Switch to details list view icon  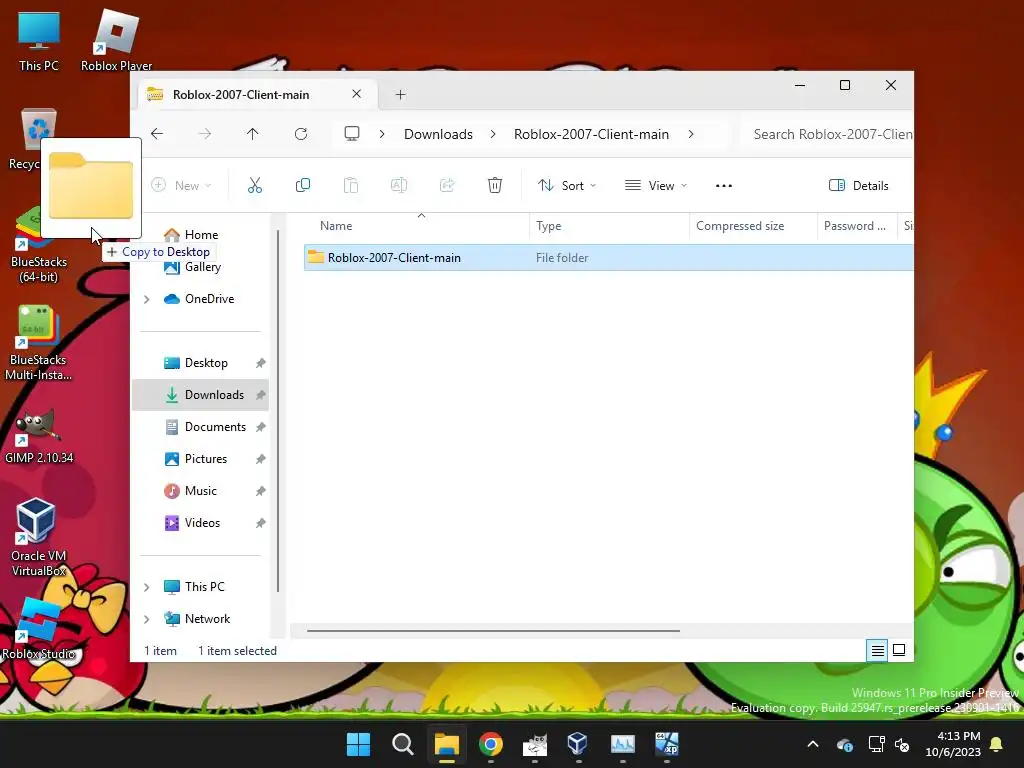(x=877, y=650)
